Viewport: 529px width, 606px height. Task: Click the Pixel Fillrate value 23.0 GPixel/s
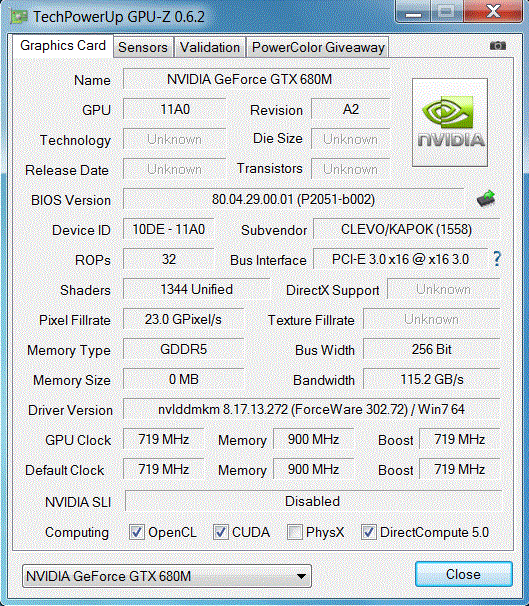[x=183, y=319]
